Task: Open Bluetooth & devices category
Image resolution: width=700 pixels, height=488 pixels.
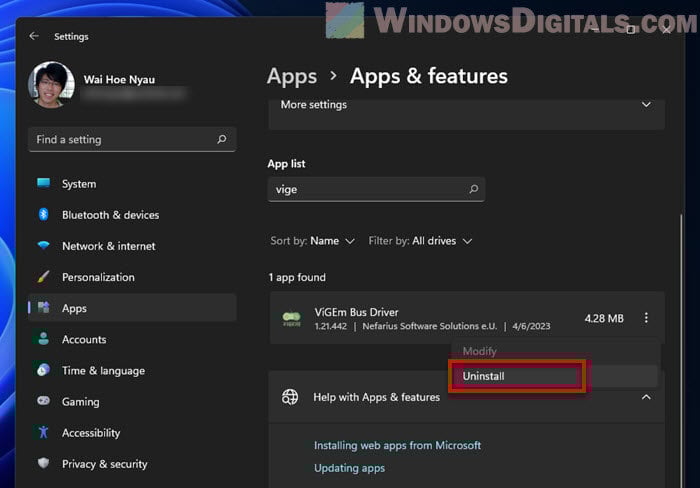Action: (x=132, y=215)
